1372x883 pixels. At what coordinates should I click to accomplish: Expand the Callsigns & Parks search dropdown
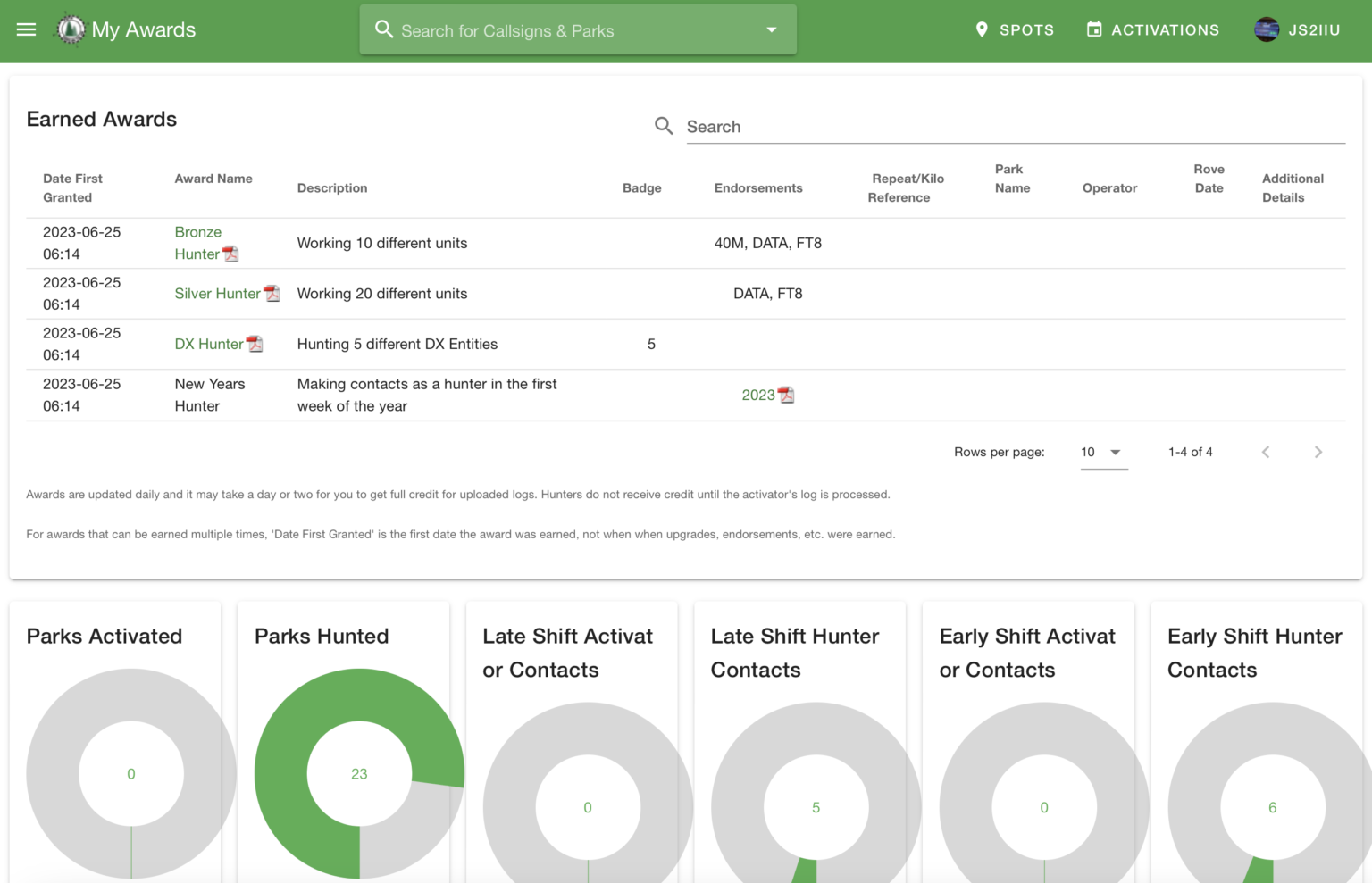(x=772, y=29)
